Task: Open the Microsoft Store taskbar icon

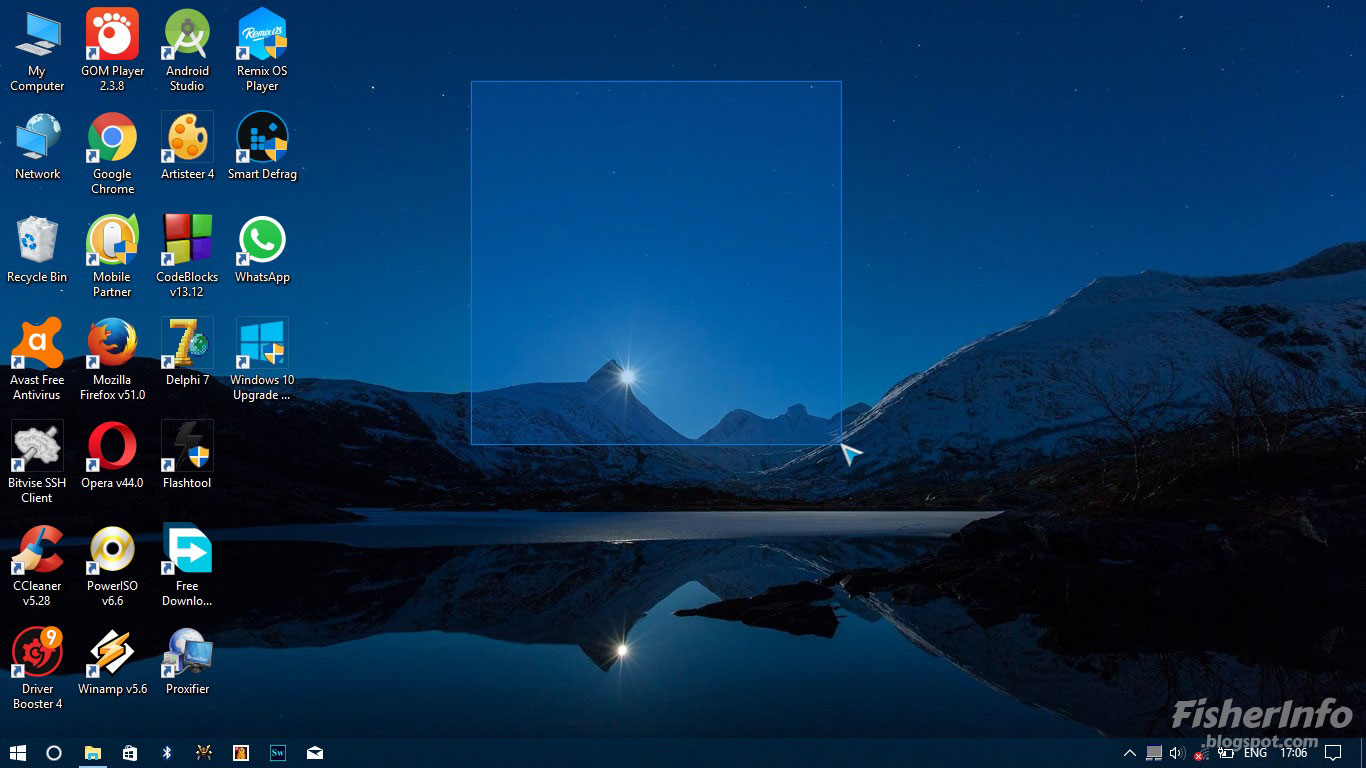Action: click(130, 753)
